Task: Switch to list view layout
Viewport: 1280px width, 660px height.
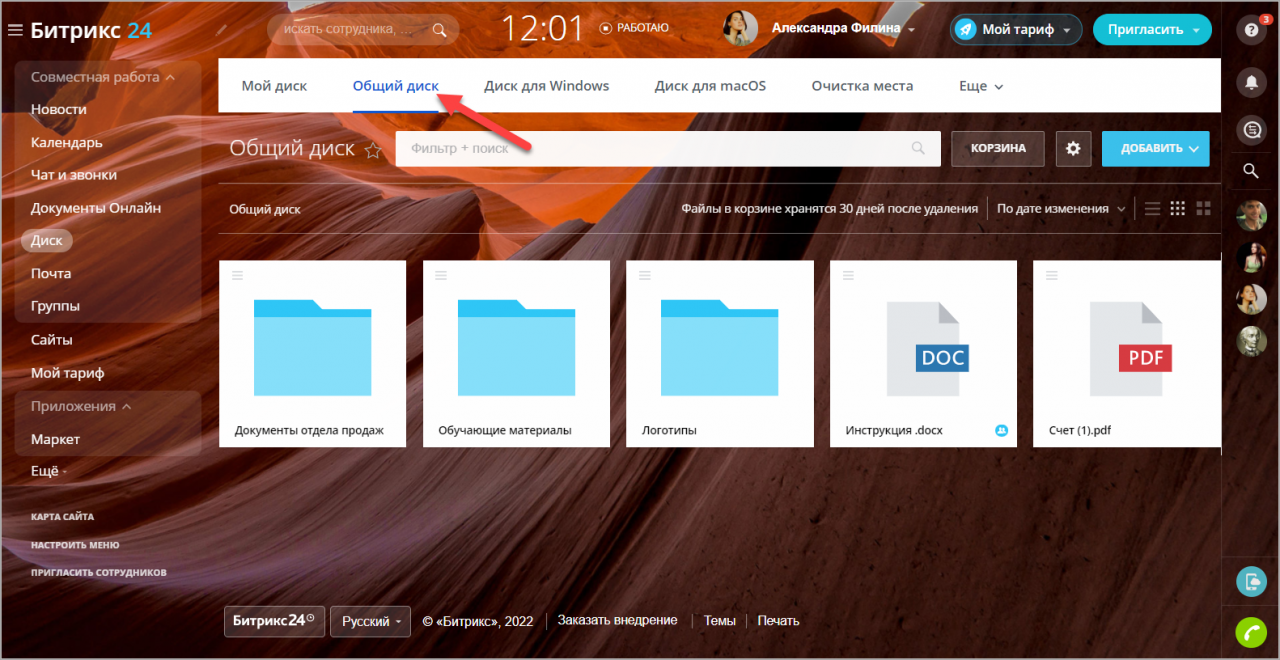Action: [x=1152, y=209]
